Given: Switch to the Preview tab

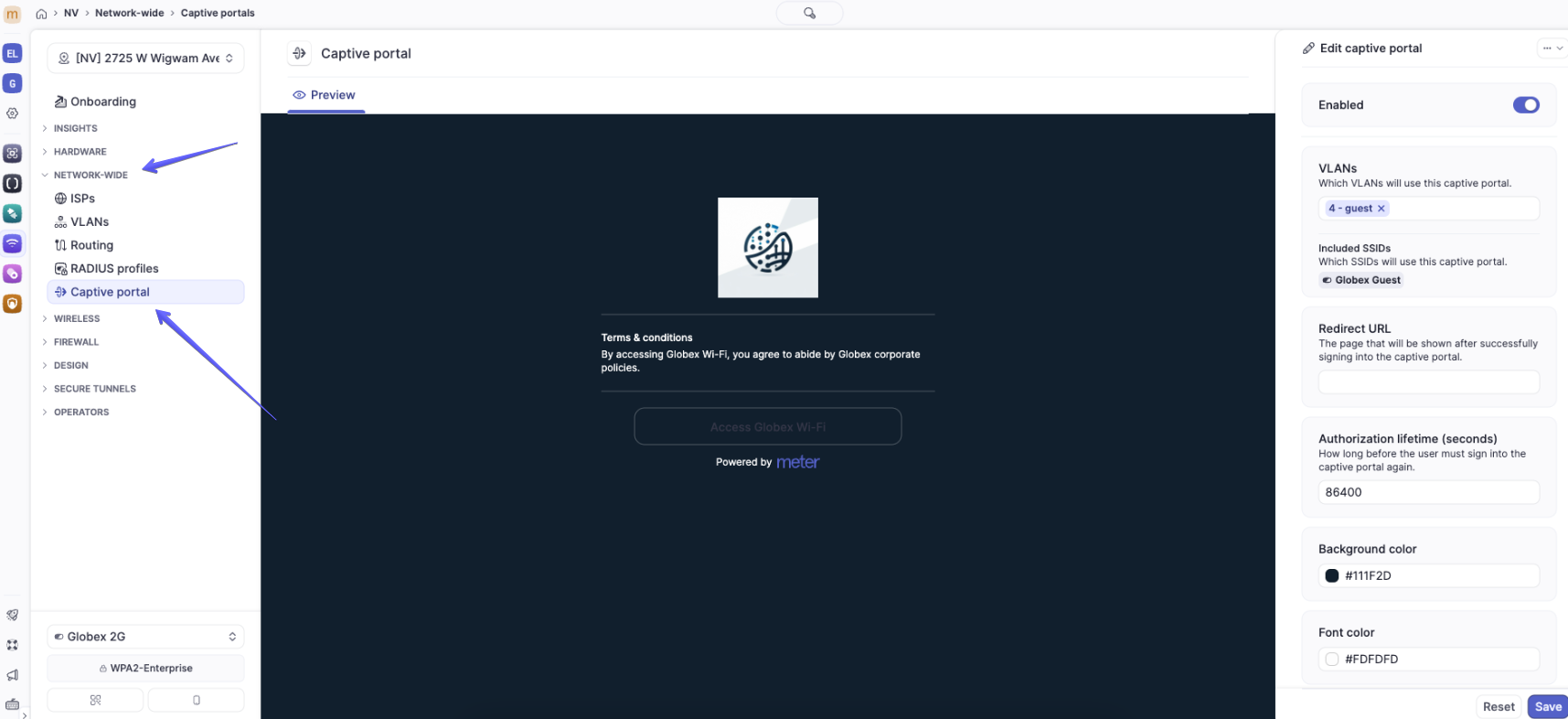Looking at the screenshot, I should coord(325,95).
